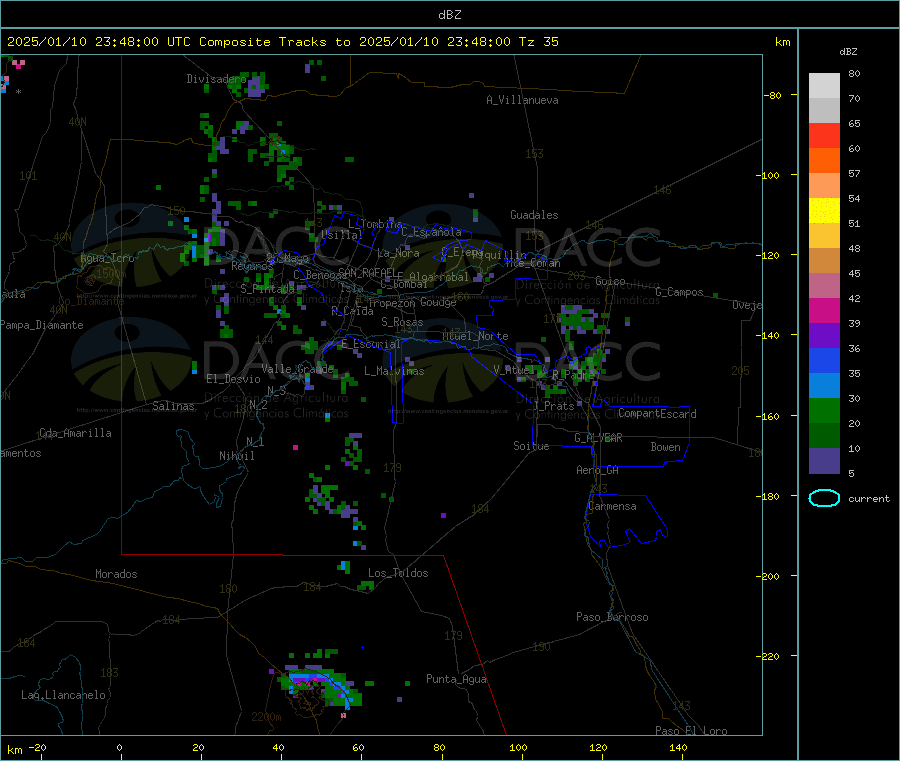Click the 'Los_Toldos' map label
The height and width of the screenshot is (761, 900).
click(x=398, y=573)
